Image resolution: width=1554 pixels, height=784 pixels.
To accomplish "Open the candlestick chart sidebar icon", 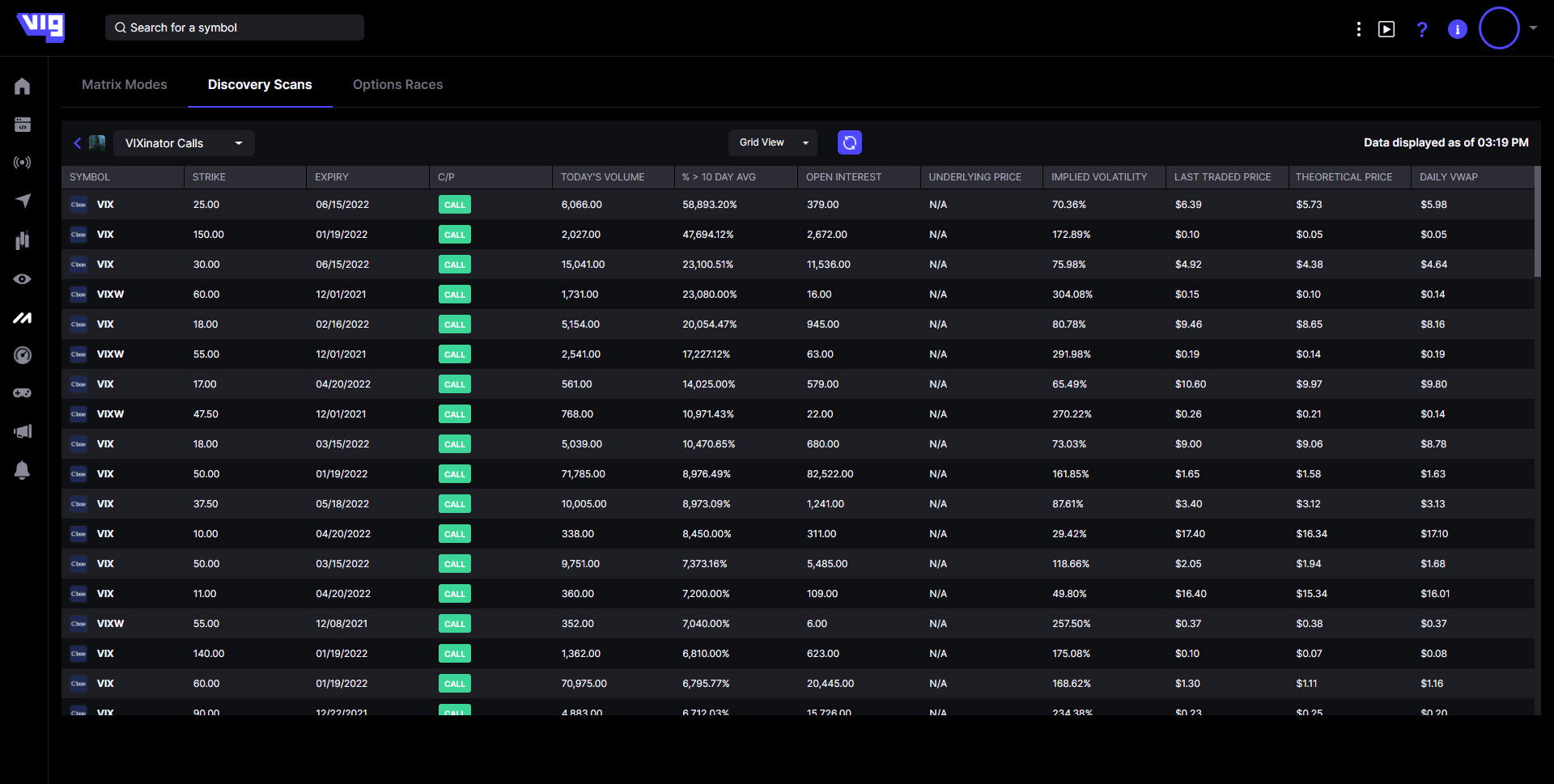I will pos(23,239).
